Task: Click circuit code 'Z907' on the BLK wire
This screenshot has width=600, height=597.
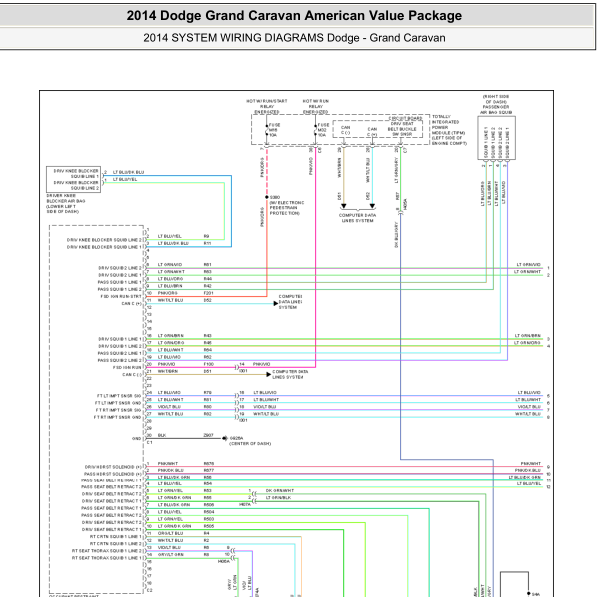Action: 209,436
